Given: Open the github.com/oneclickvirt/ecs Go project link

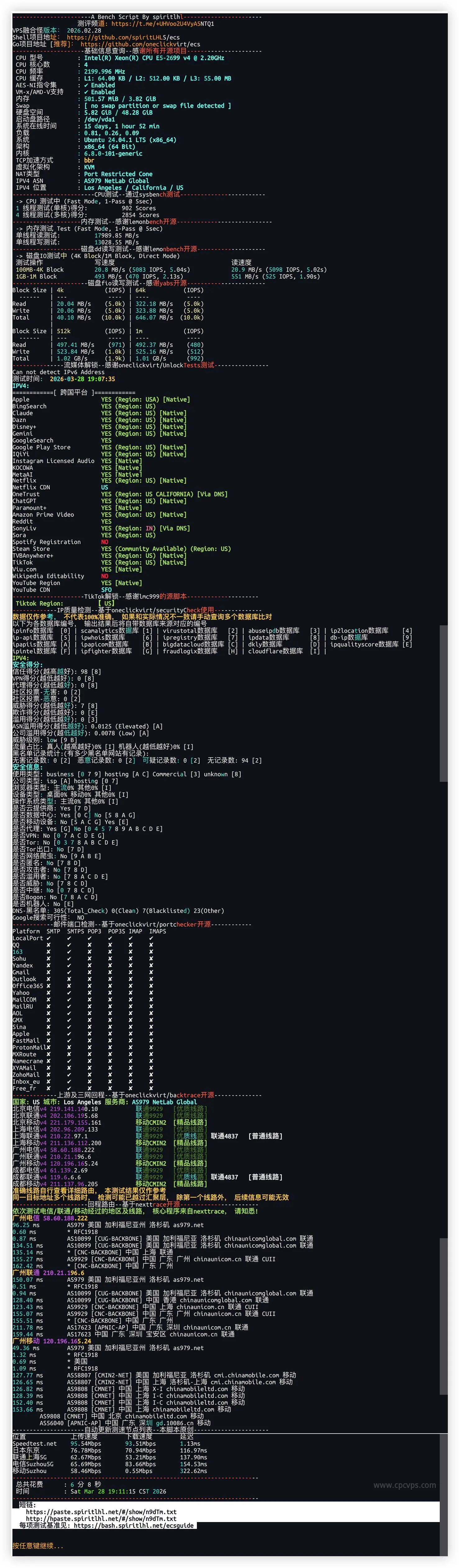Looking at the screenshot, I should 140,44.
